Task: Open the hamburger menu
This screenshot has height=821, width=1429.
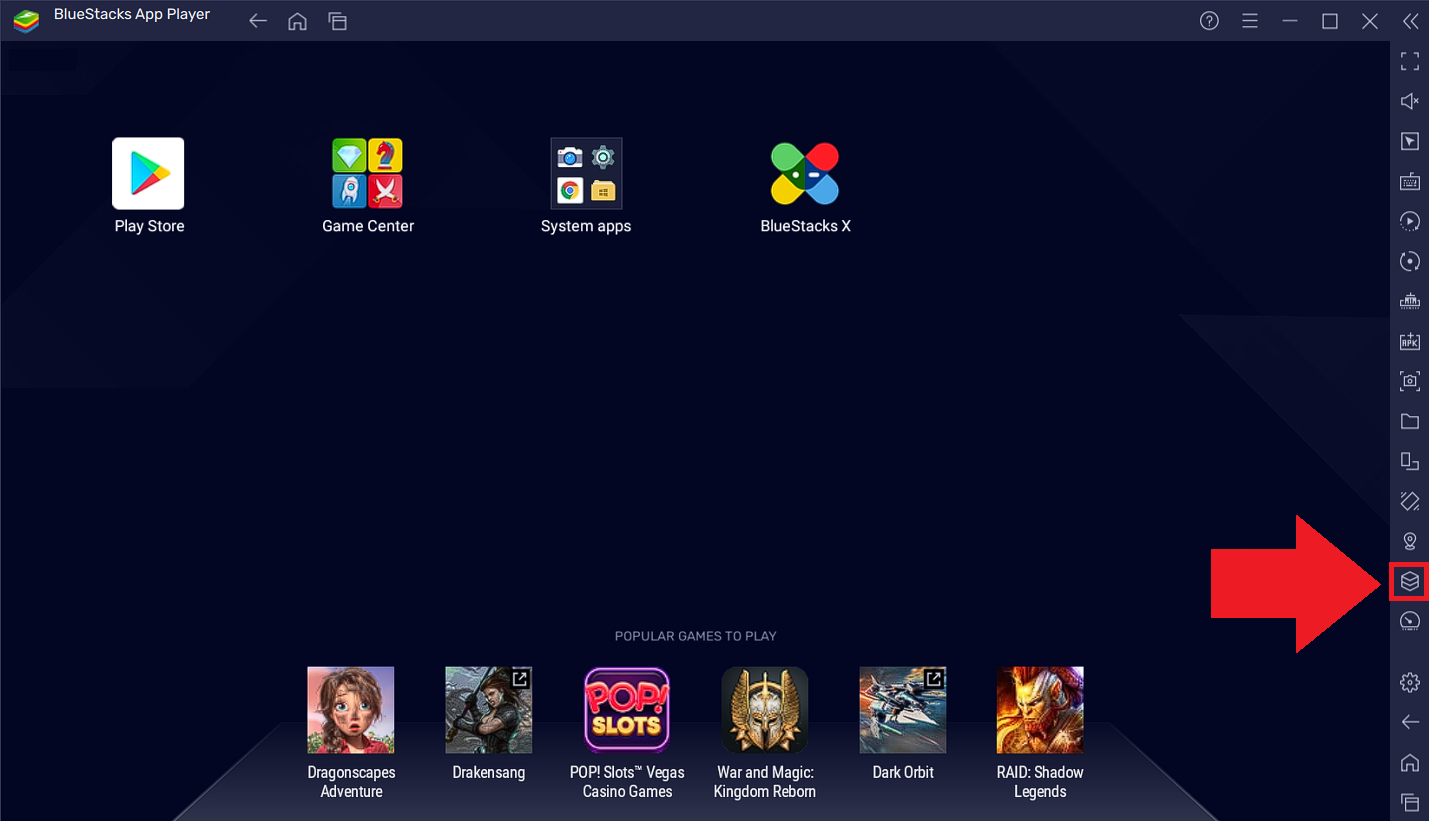Action: pyautogui.click(x=1249, y=21)
